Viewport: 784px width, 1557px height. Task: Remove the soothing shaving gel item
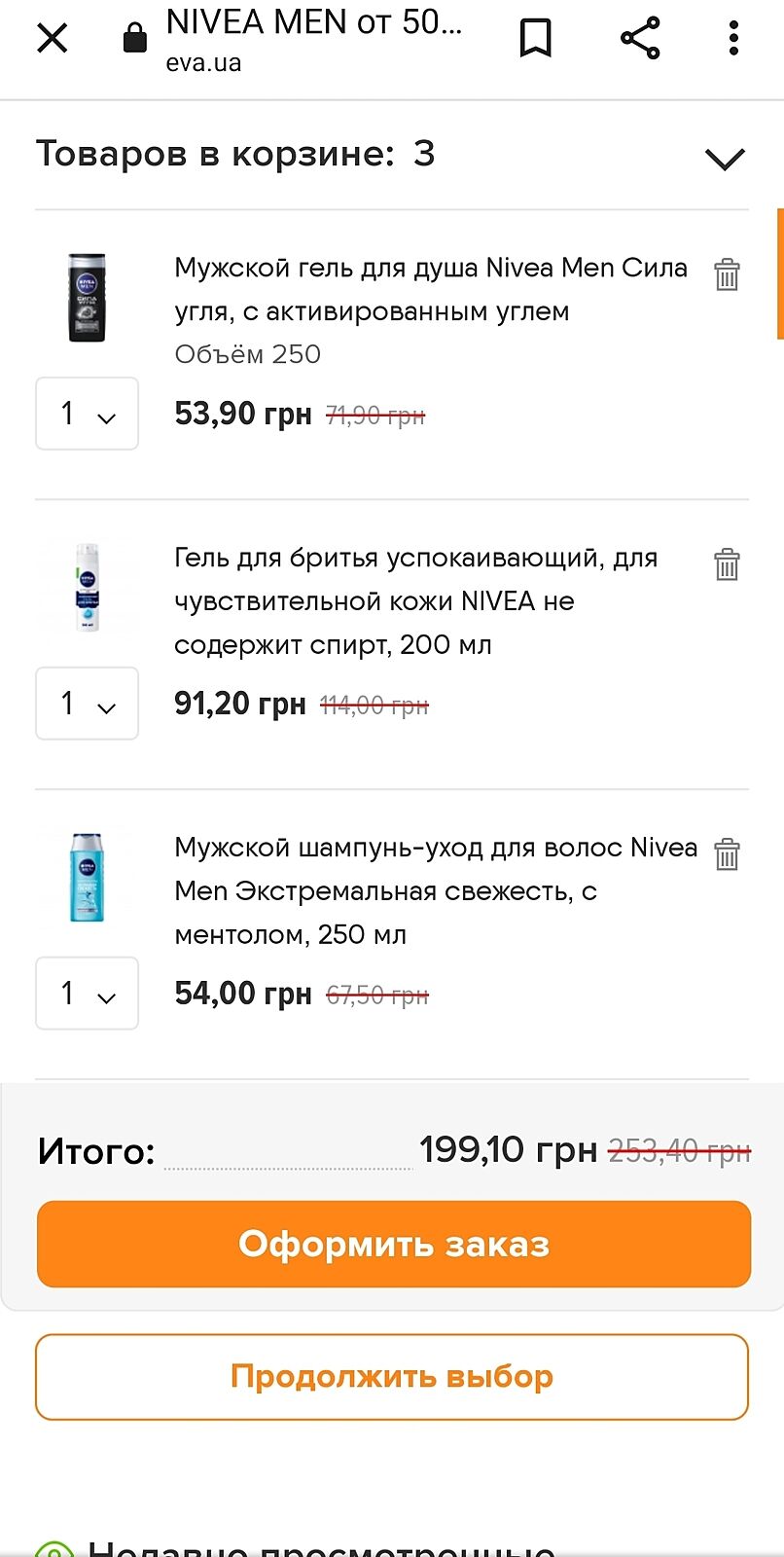(727, 564)
